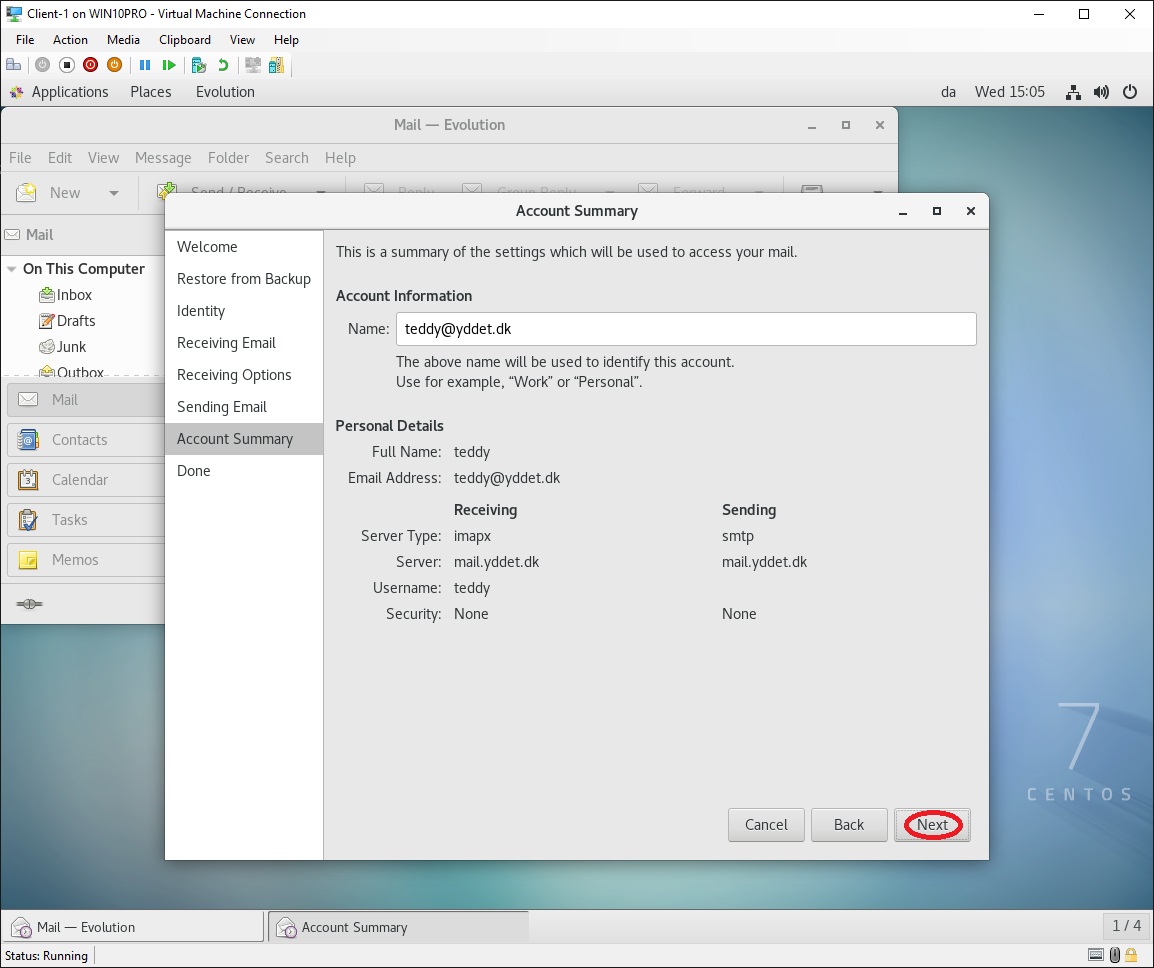Click Next in the Account Summary dialog

(932, 824)
